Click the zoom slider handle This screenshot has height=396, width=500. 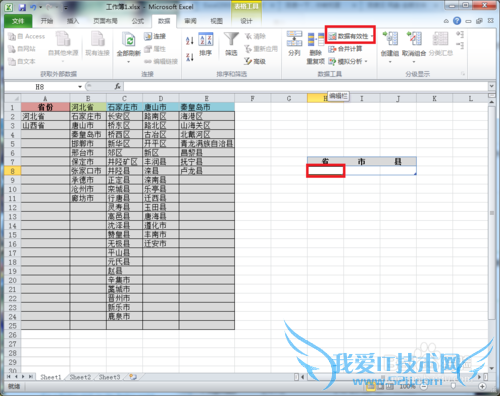pos(453,386)
